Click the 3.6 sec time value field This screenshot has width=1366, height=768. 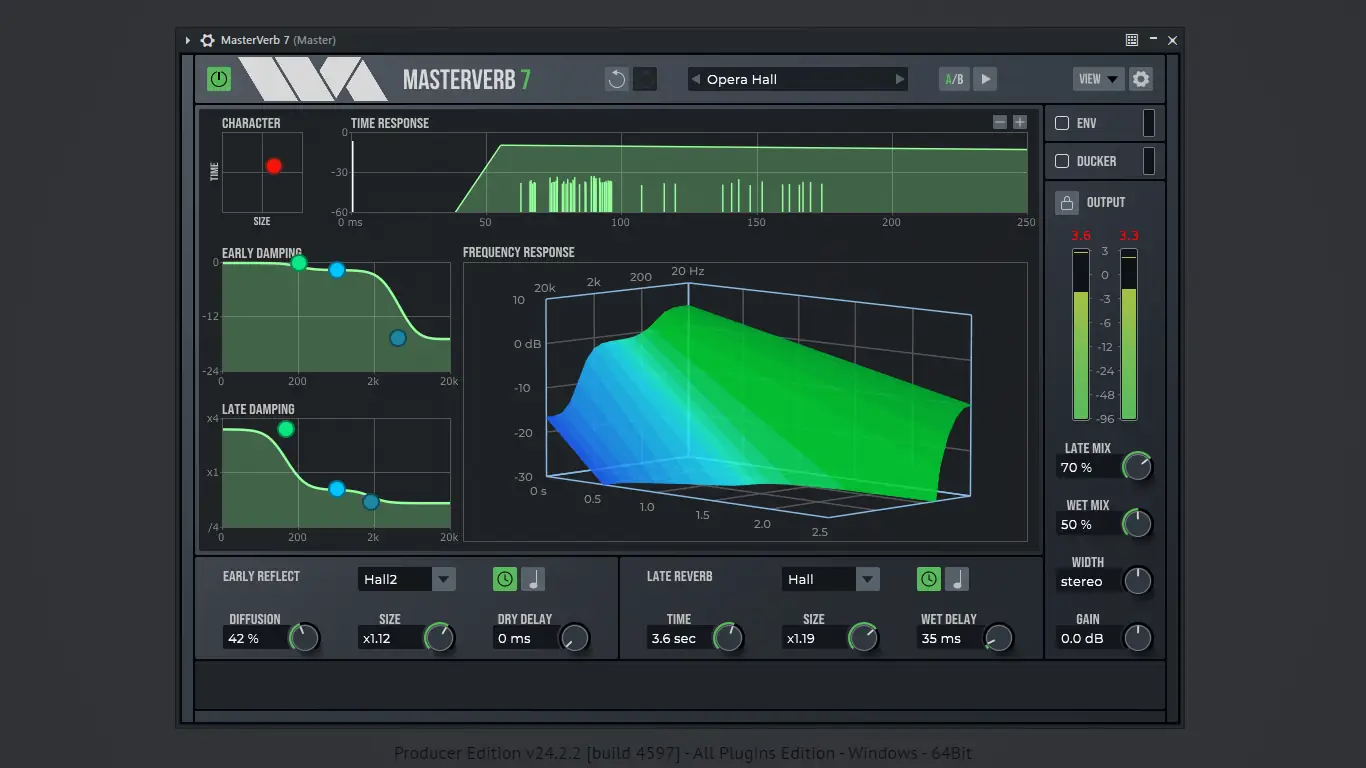679,638
